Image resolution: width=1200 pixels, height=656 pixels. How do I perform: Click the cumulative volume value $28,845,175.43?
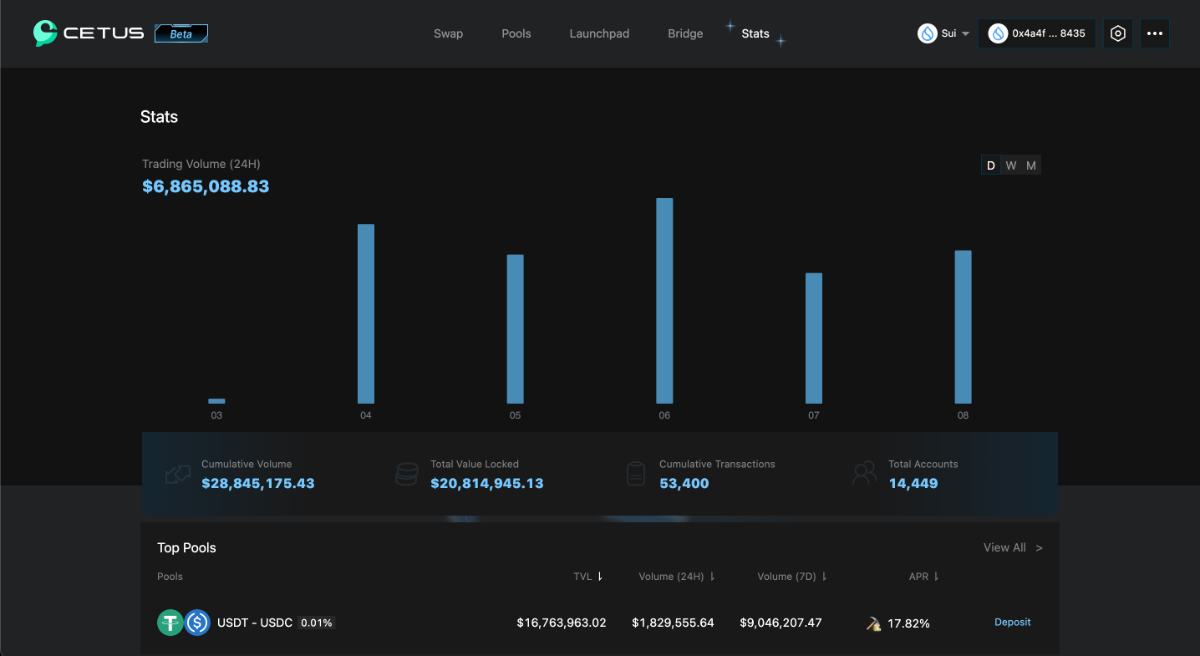(258, 483)
